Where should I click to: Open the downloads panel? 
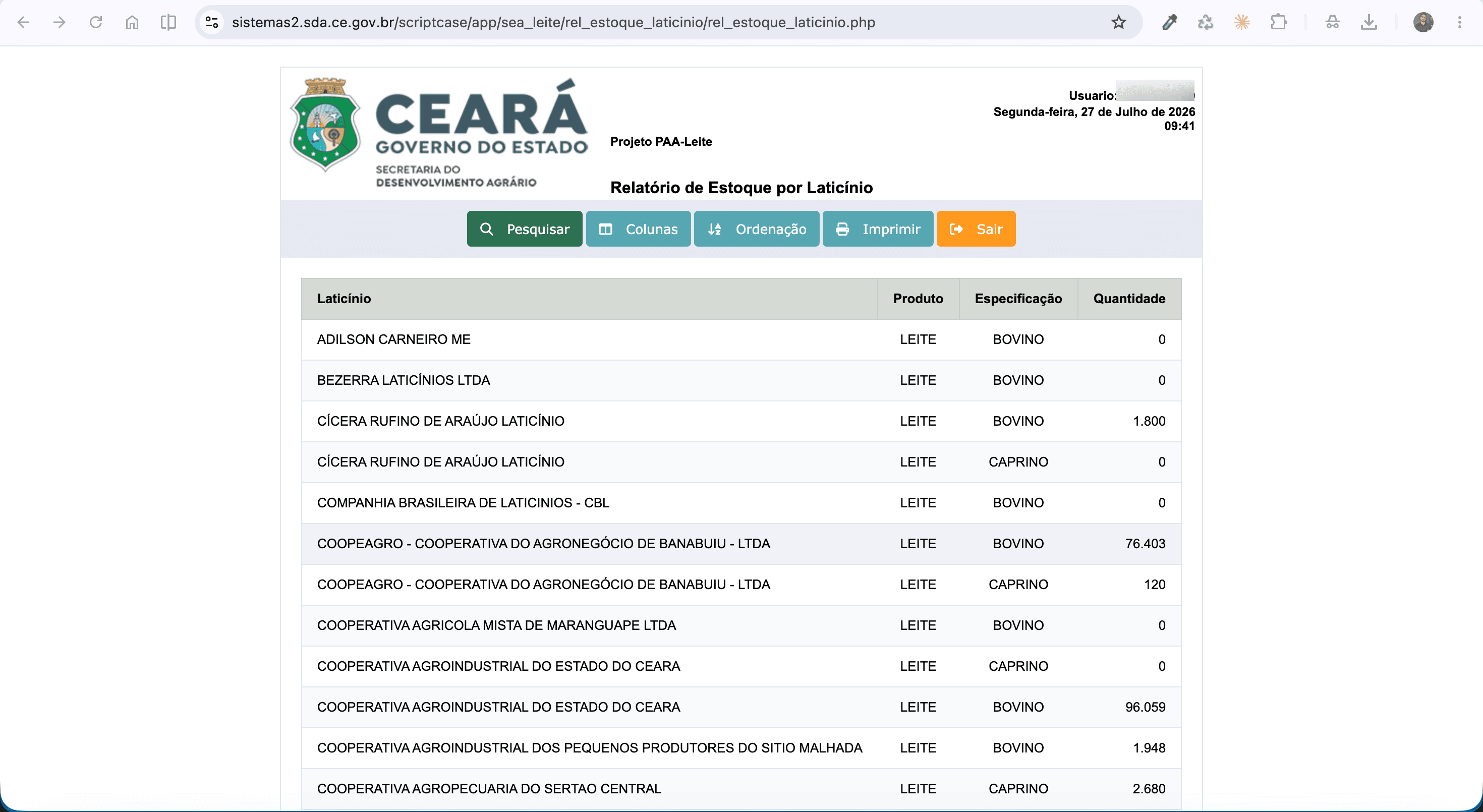click(x=1368, y=23)
